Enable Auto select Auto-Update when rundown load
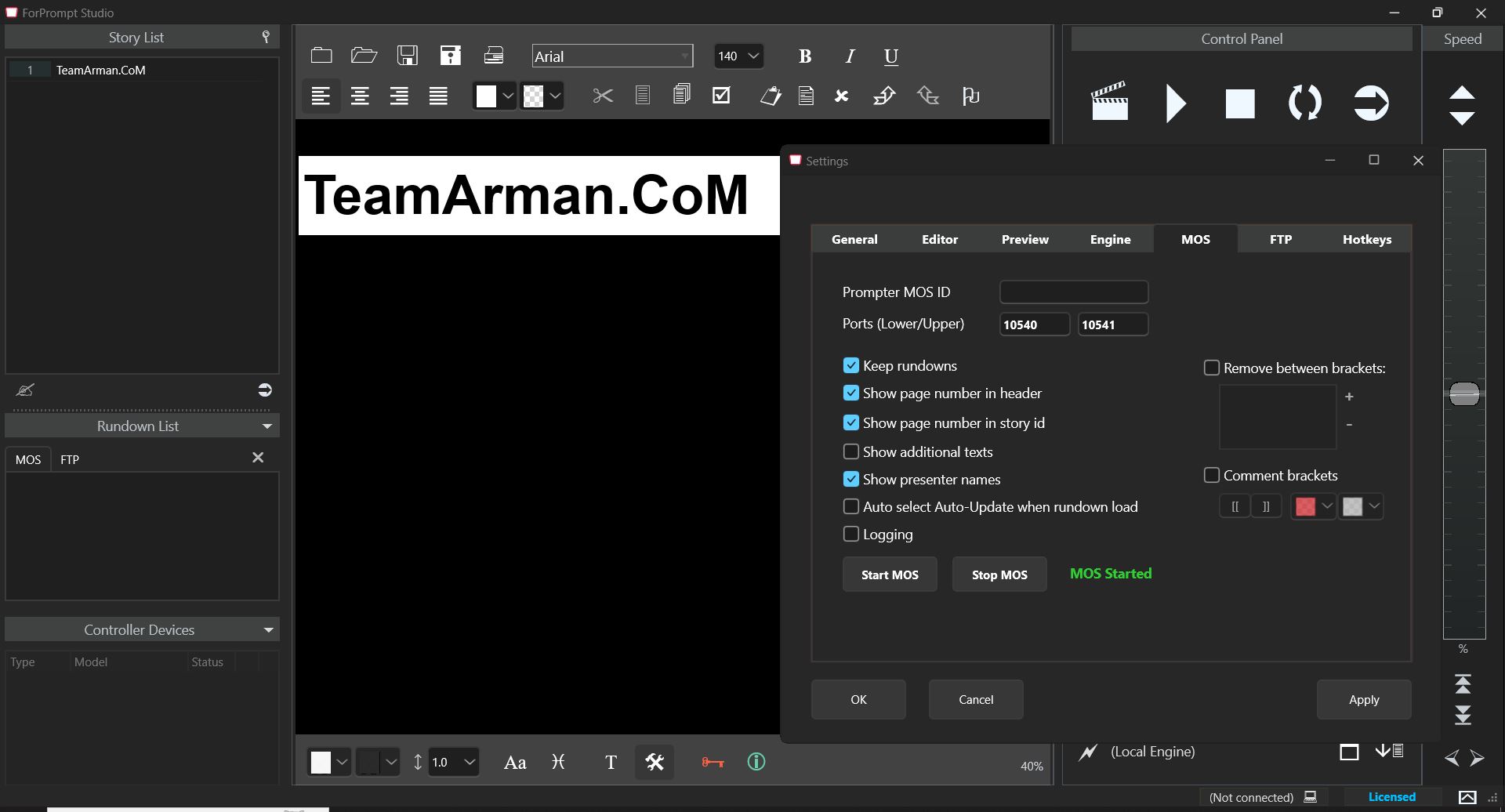1505x812 pixels. [851, 506]
